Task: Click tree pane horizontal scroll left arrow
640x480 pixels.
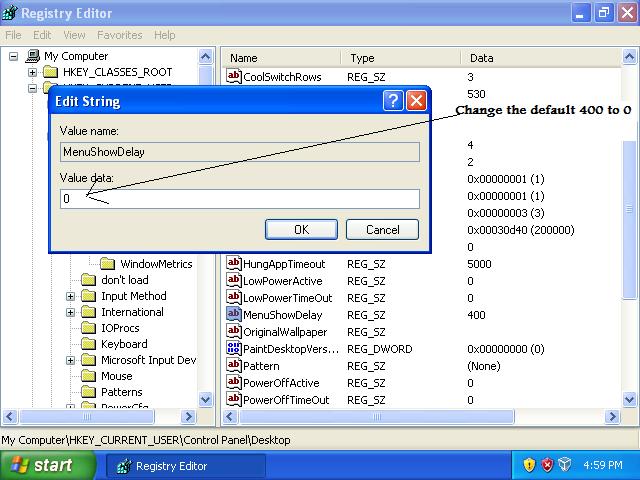Action: point(10,417)
